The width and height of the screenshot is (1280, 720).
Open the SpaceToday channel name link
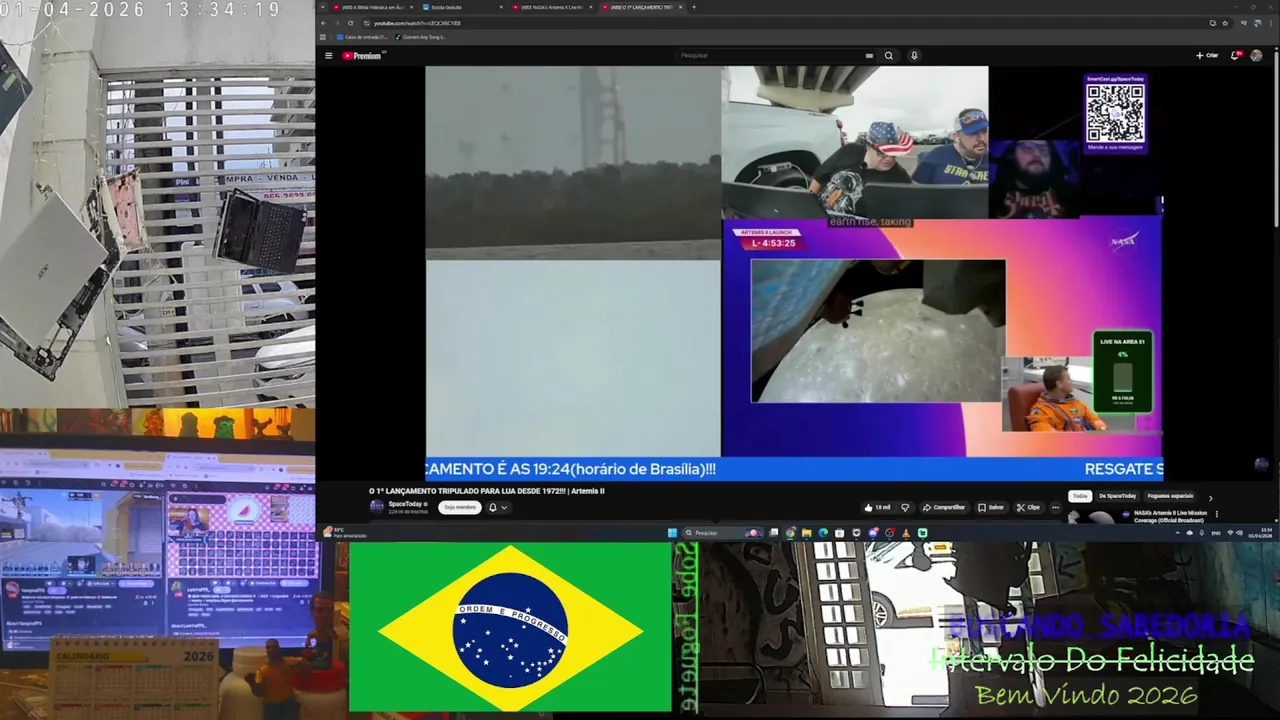pyautogui.click(x=406, y=504)
